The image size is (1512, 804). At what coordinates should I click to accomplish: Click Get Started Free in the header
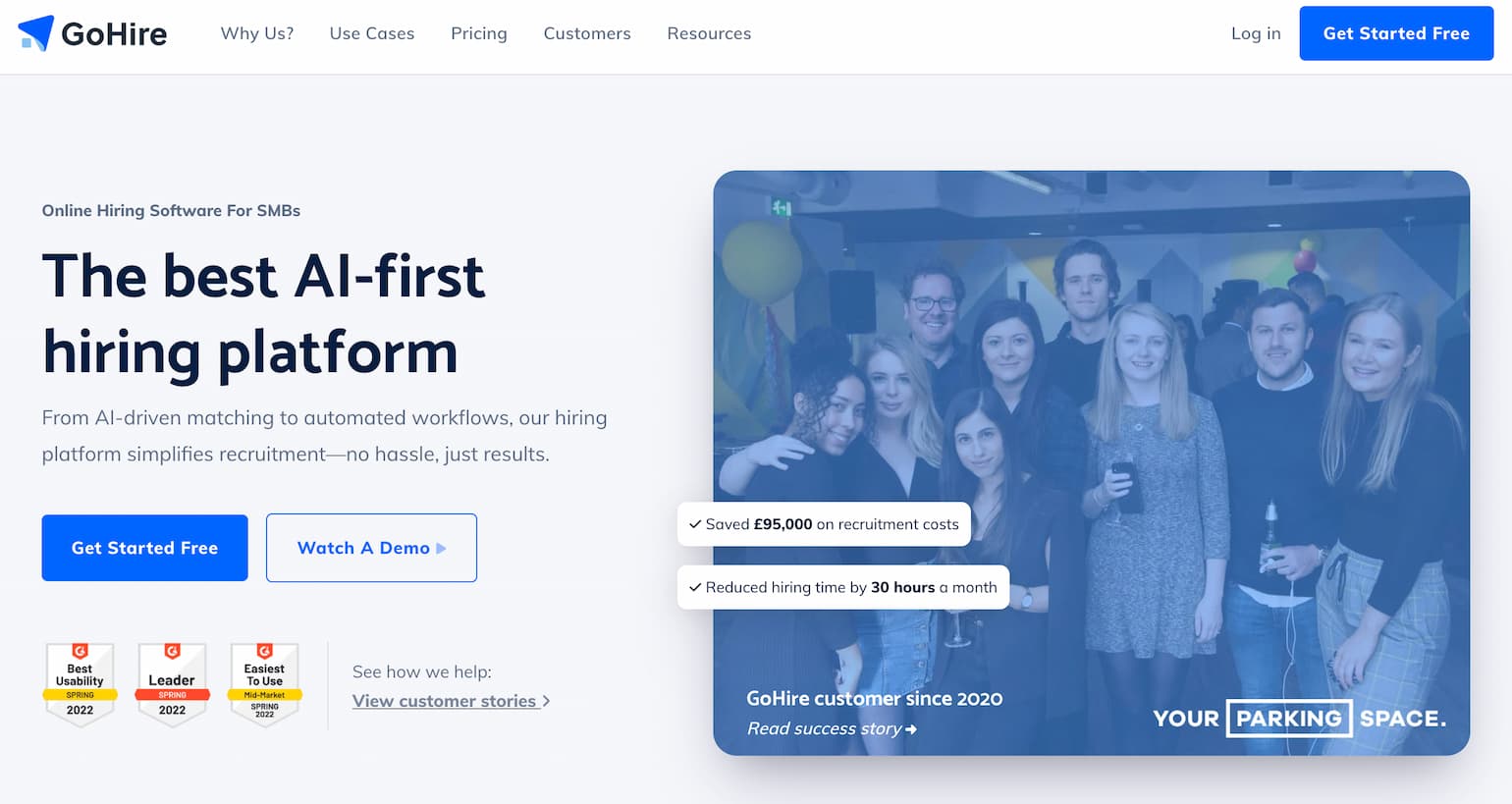(x=1396, y=33)
